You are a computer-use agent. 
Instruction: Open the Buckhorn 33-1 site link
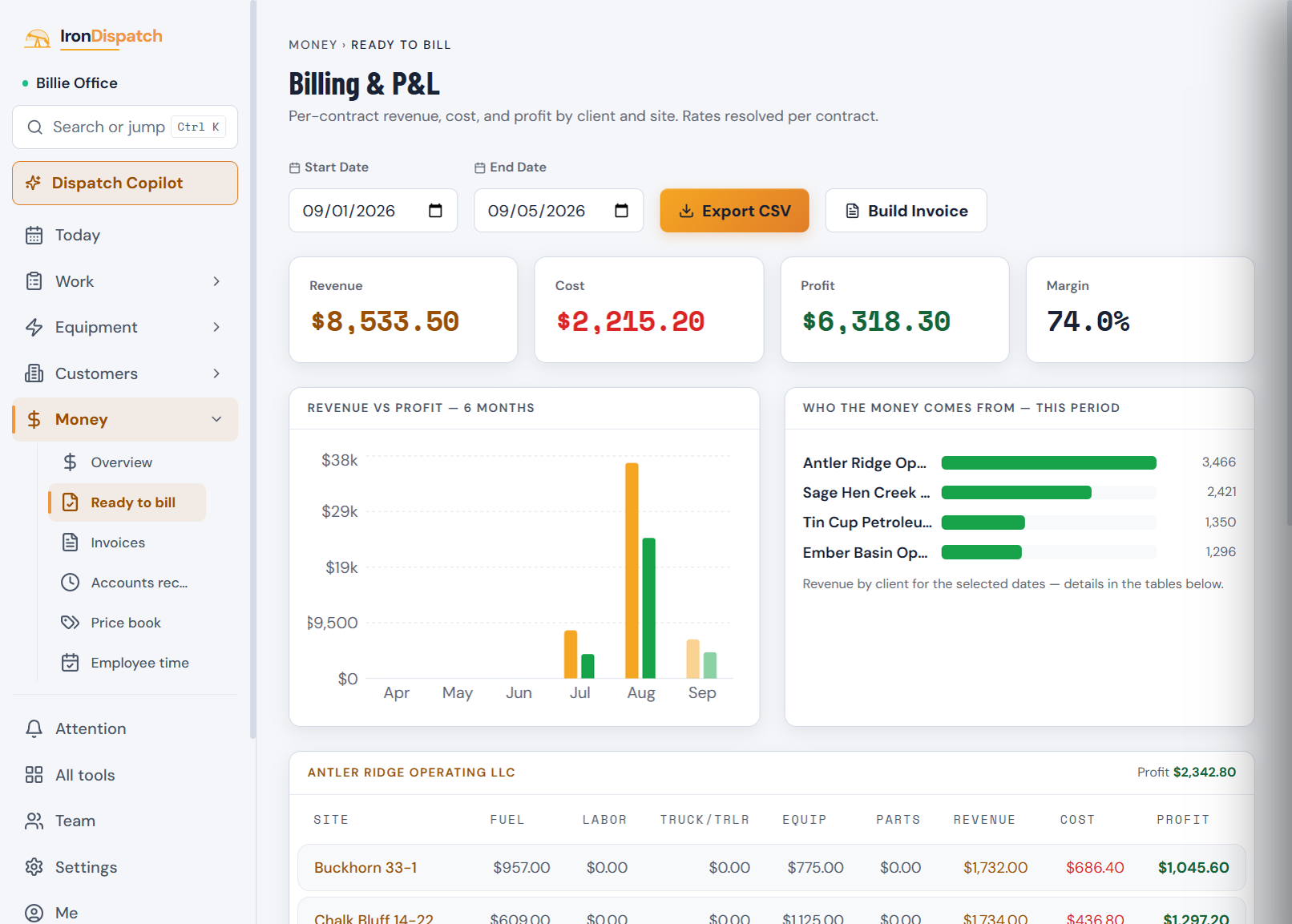365,868
